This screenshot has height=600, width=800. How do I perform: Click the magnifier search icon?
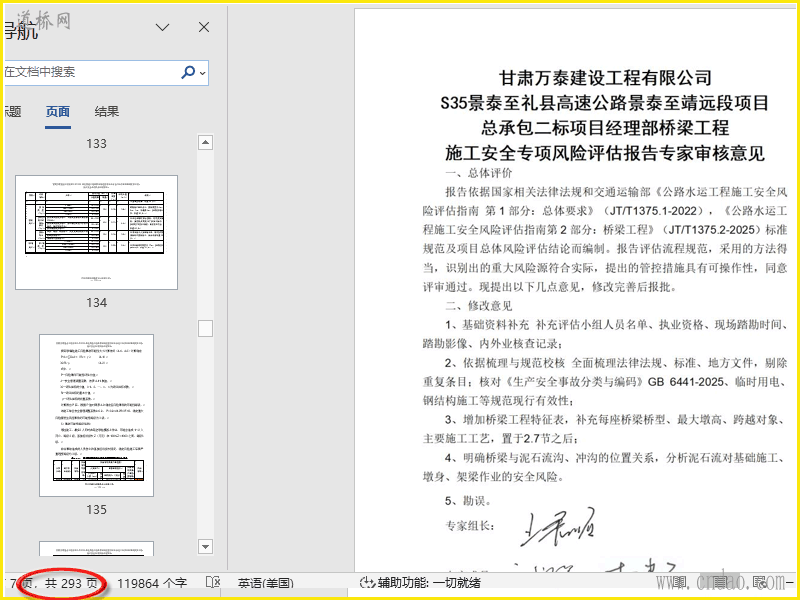pyautogui.click(x=188, y=72)
